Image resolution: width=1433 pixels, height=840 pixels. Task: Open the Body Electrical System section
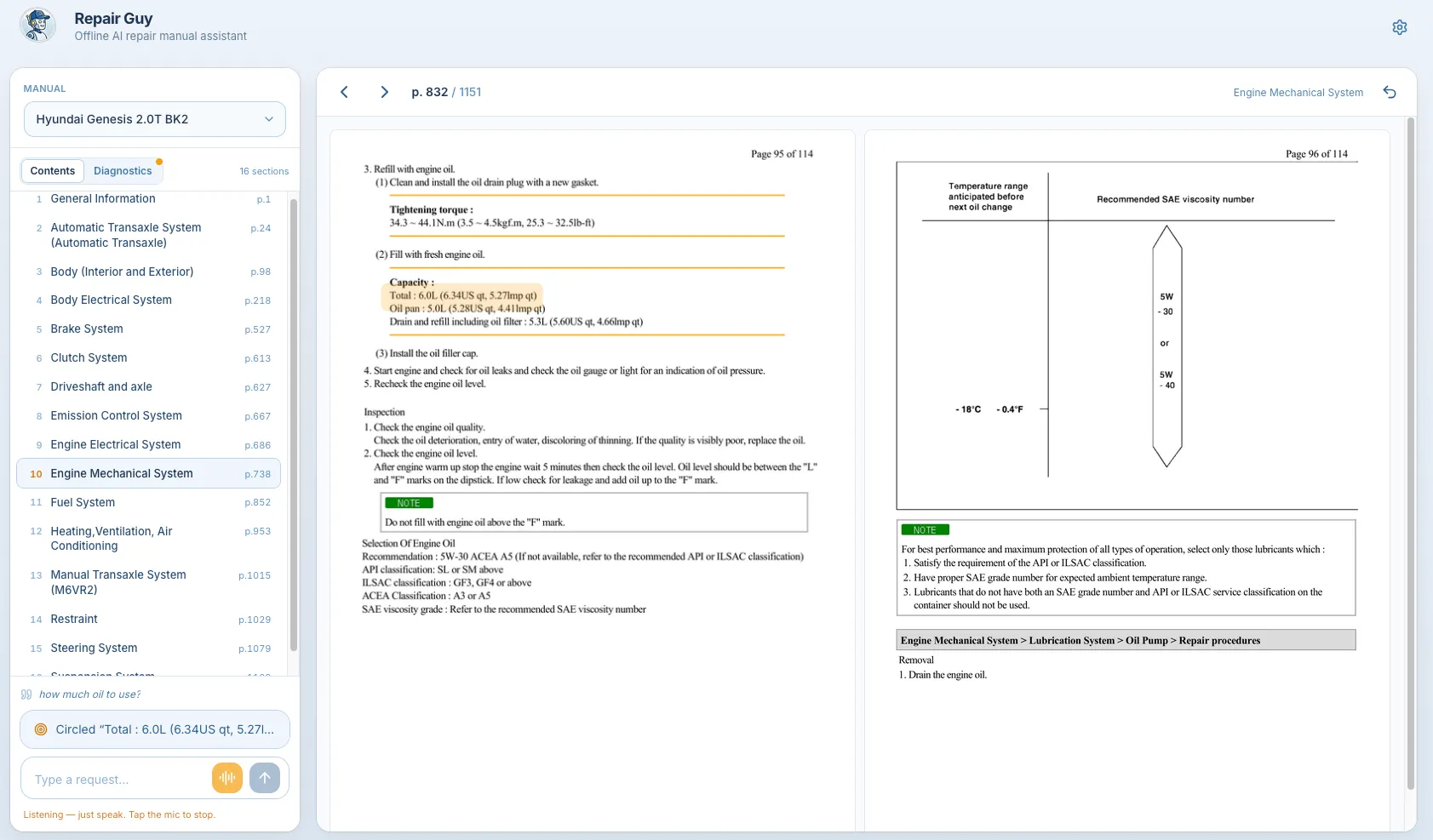(x=149, y=300)
